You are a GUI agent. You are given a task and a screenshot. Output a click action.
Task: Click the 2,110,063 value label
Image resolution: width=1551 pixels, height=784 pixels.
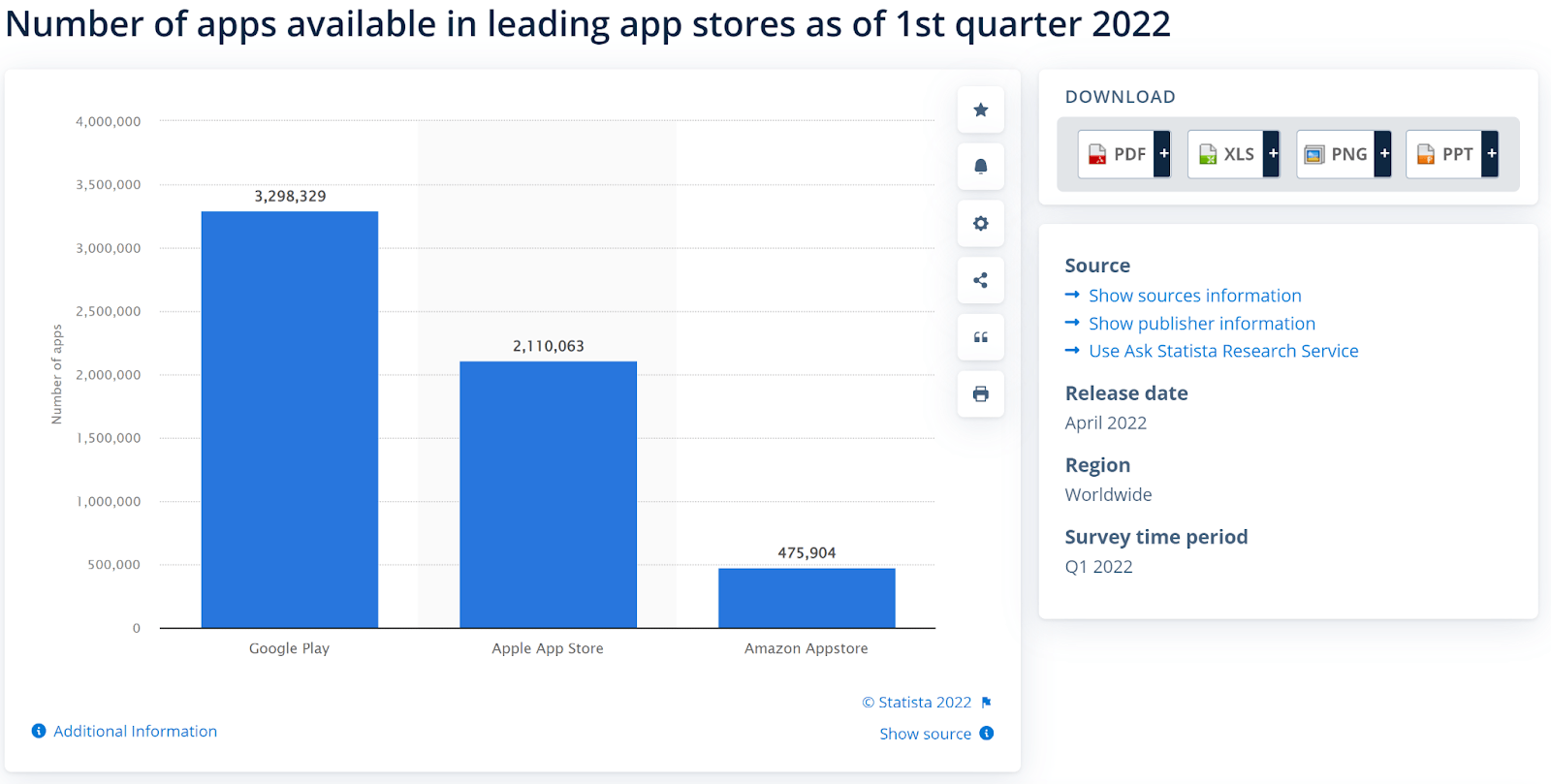pyautogui.click(x=548, y=346)
